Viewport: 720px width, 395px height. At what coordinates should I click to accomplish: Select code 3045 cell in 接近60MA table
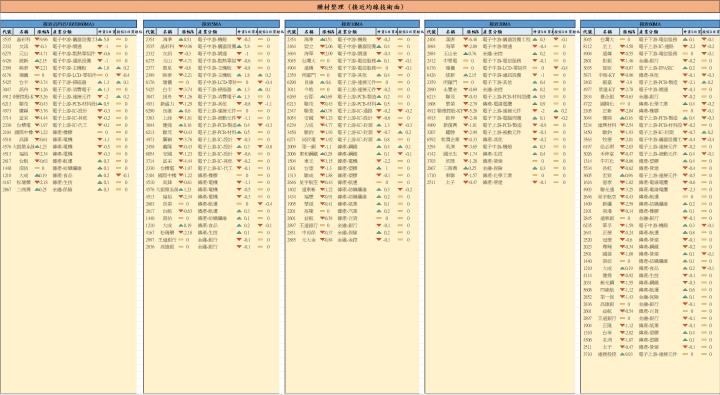click(x=587, y=40)
